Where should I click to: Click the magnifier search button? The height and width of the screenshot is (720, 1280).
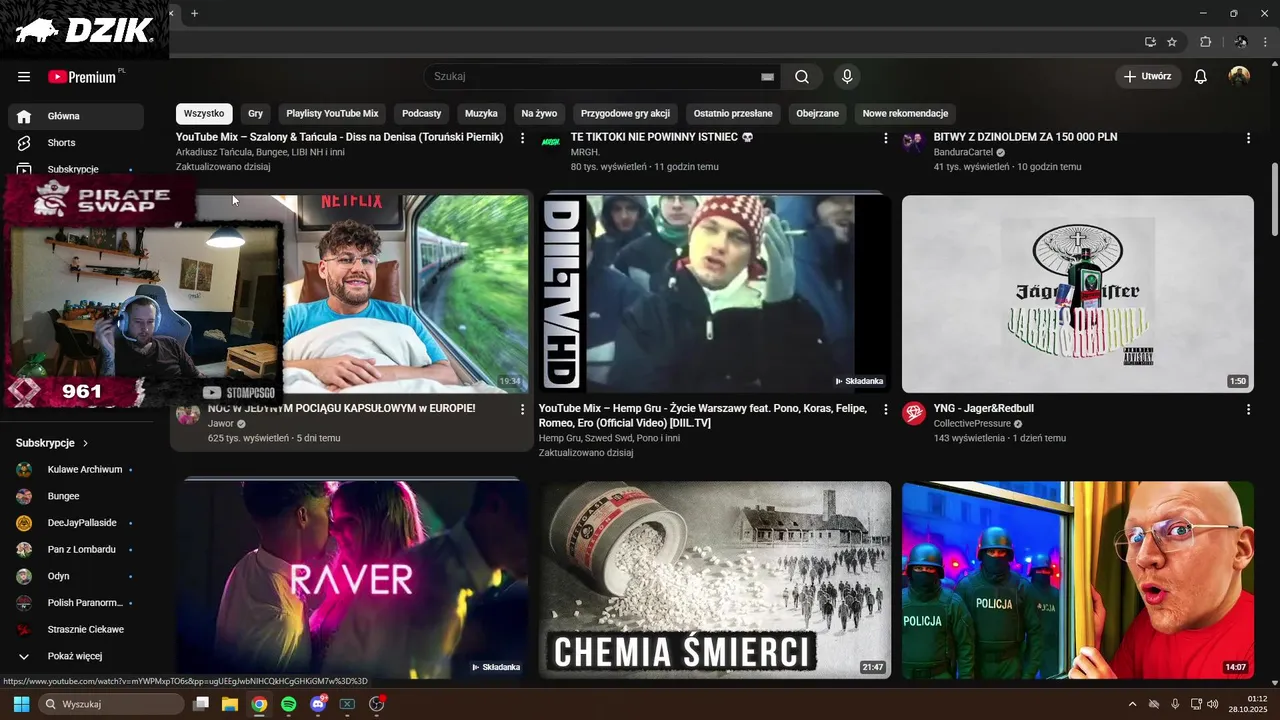point(802,77)
